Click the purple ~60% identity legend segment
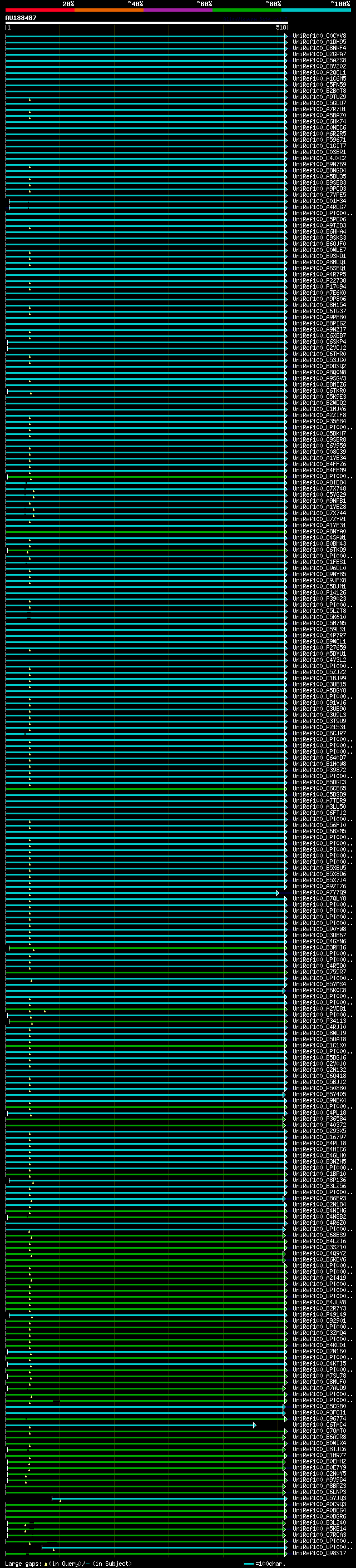 [x=179, y=11]
